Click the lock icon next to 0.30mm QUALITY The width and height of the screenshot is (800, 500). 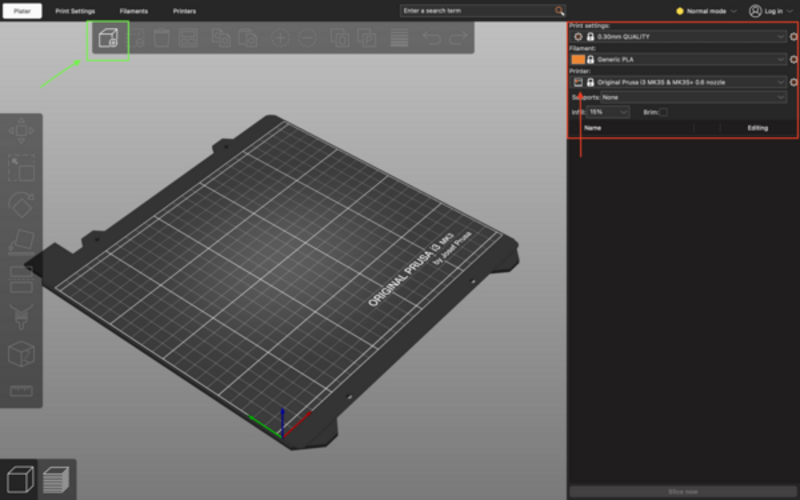(x=590, y=37)
